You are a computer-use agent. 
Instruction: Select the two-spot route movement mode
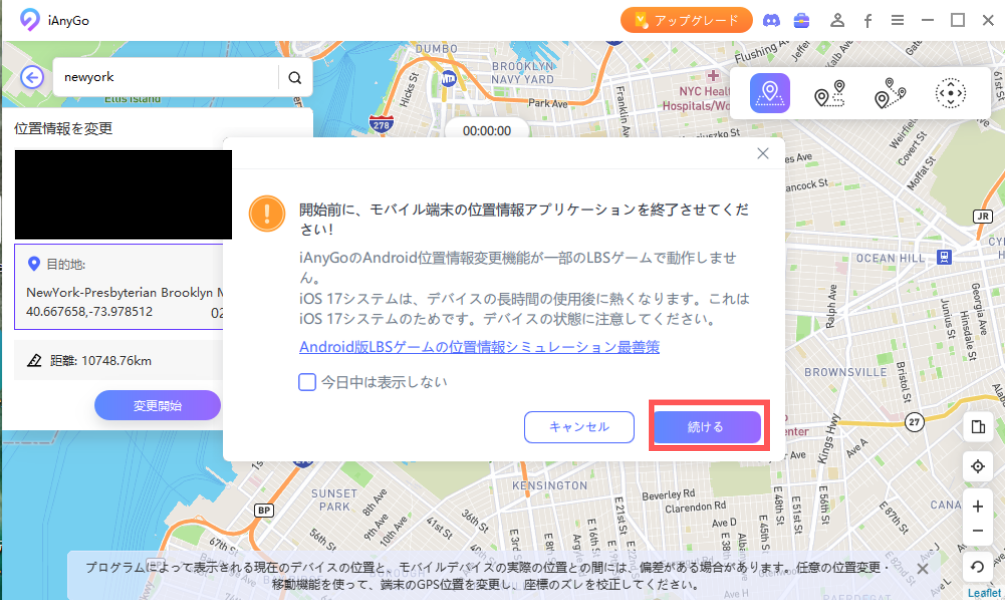829,94
